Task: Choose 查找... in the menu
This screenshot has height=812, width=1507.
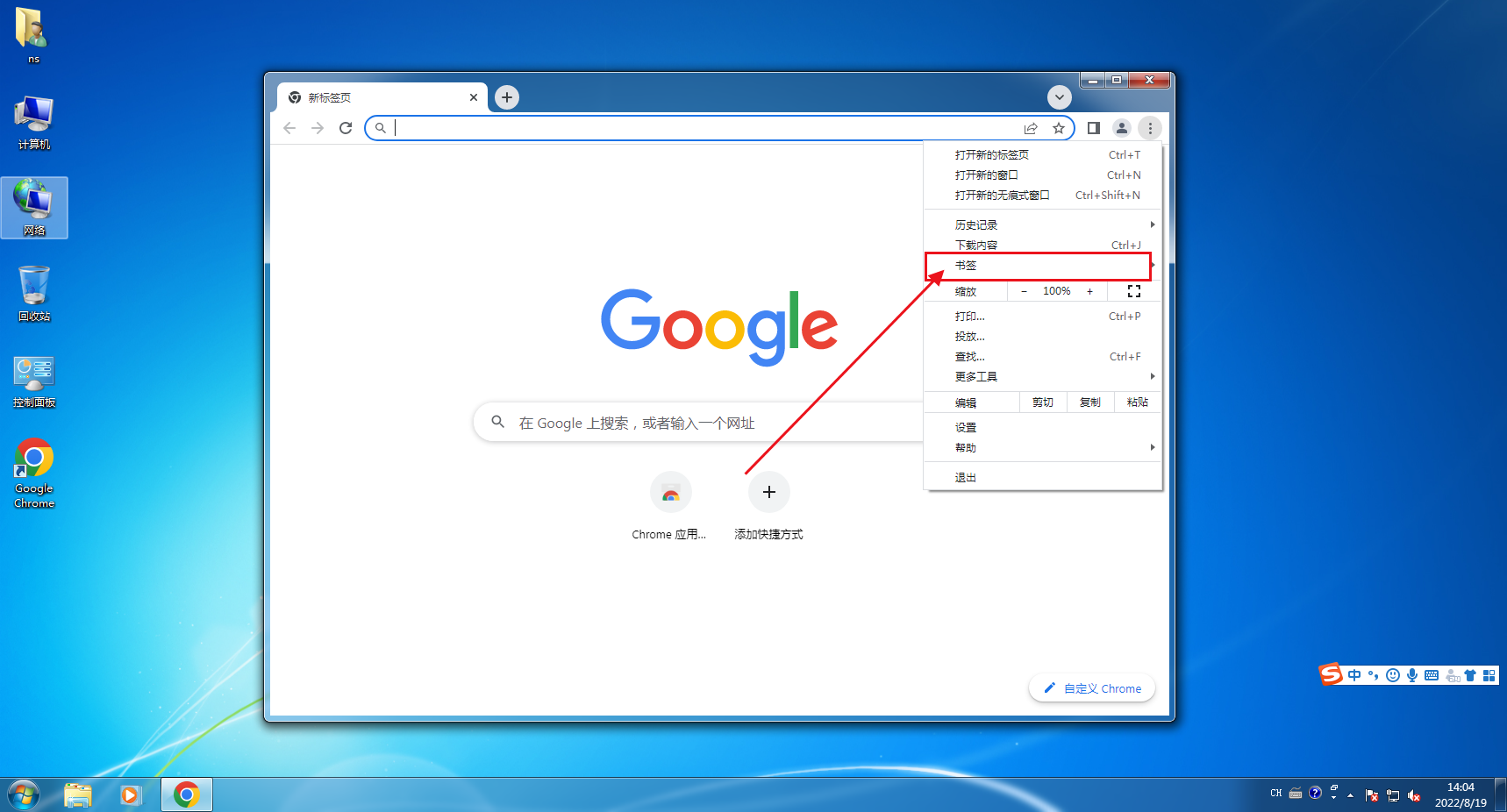Action: coord(1043,357)
